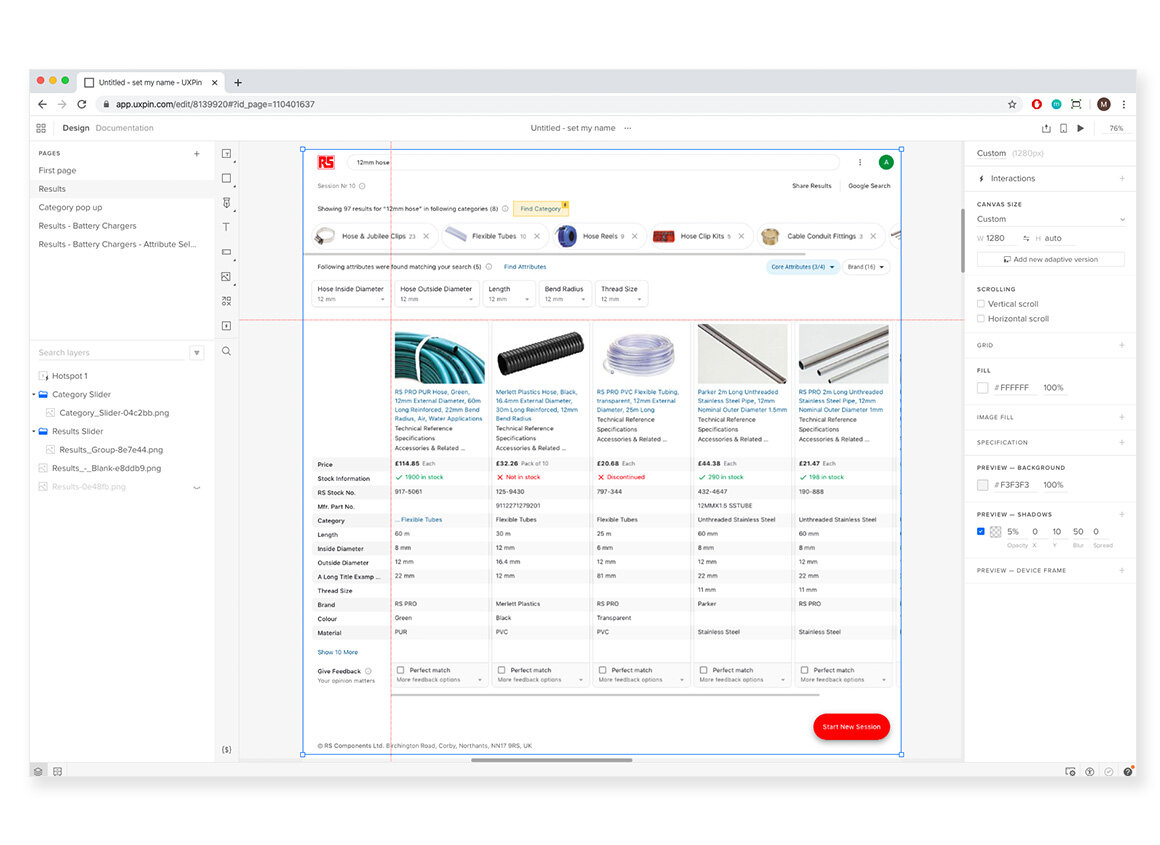Click the Start New Session button
The width and height of the screenshot is (1160, 845).
(x=852, y=727)
